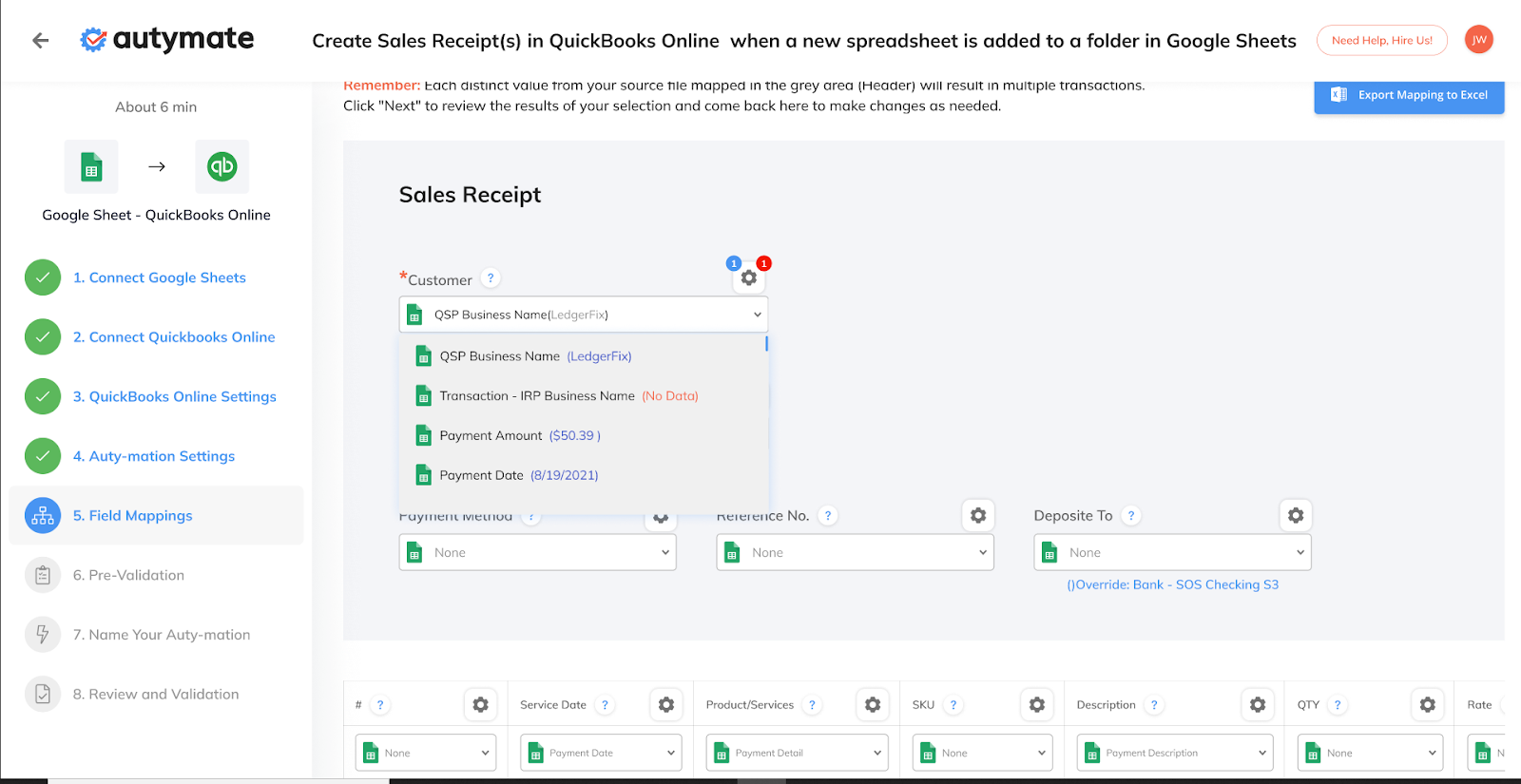Go to step 7 Name Your Auty-mation
The width and height of the screenshot is (1521, 784).
pyautogui.click(x=162, y=635)
